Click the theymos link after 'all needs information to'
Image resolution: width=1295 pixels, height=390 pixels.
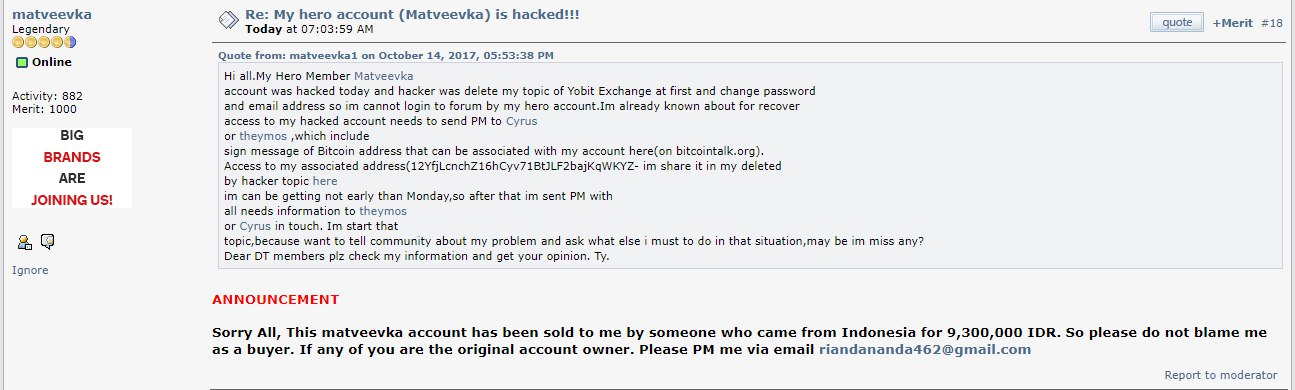tap(383, 211)
